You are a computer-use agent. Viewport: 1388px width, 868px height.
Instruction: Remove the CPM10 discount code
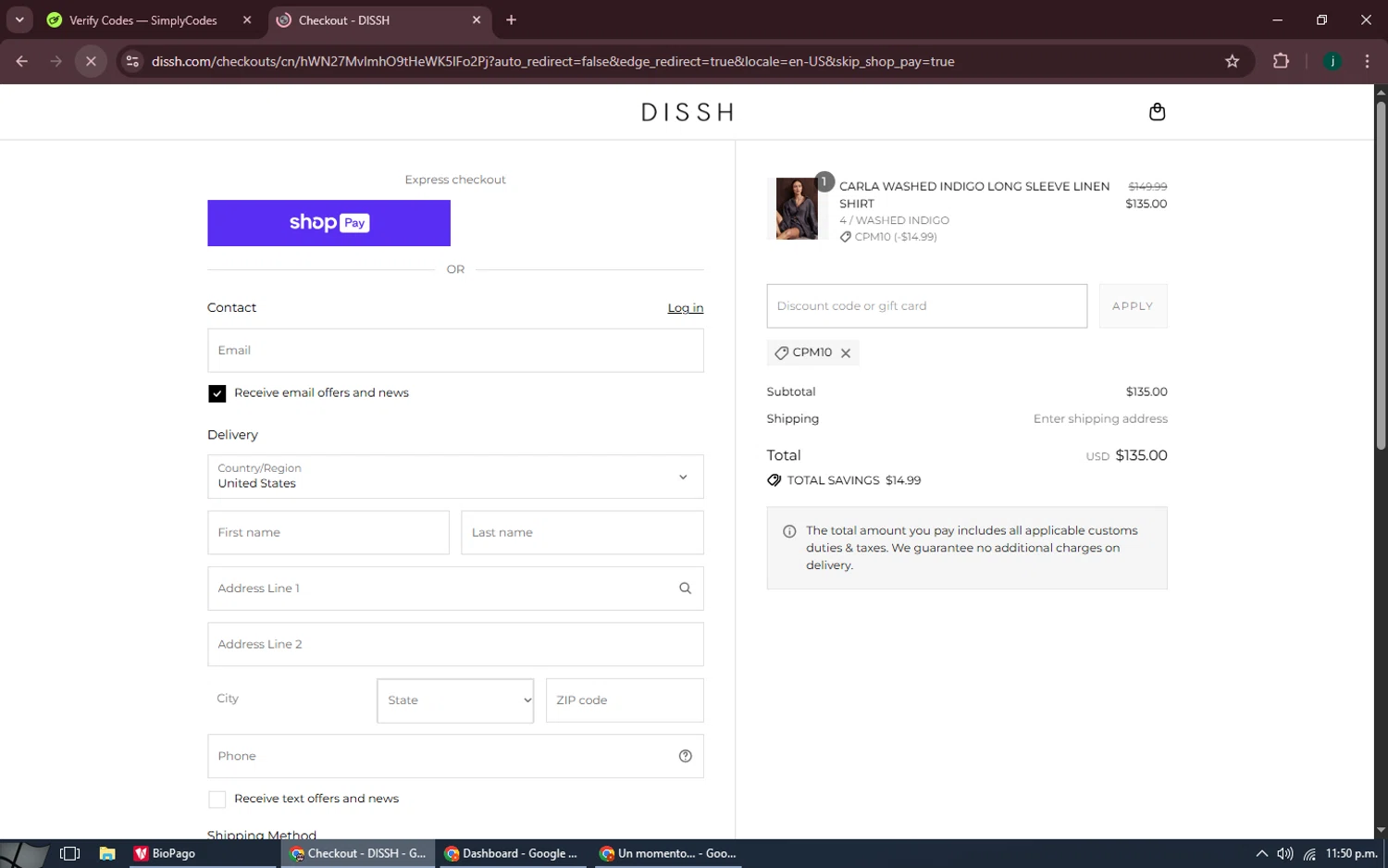tap(846, 353)
